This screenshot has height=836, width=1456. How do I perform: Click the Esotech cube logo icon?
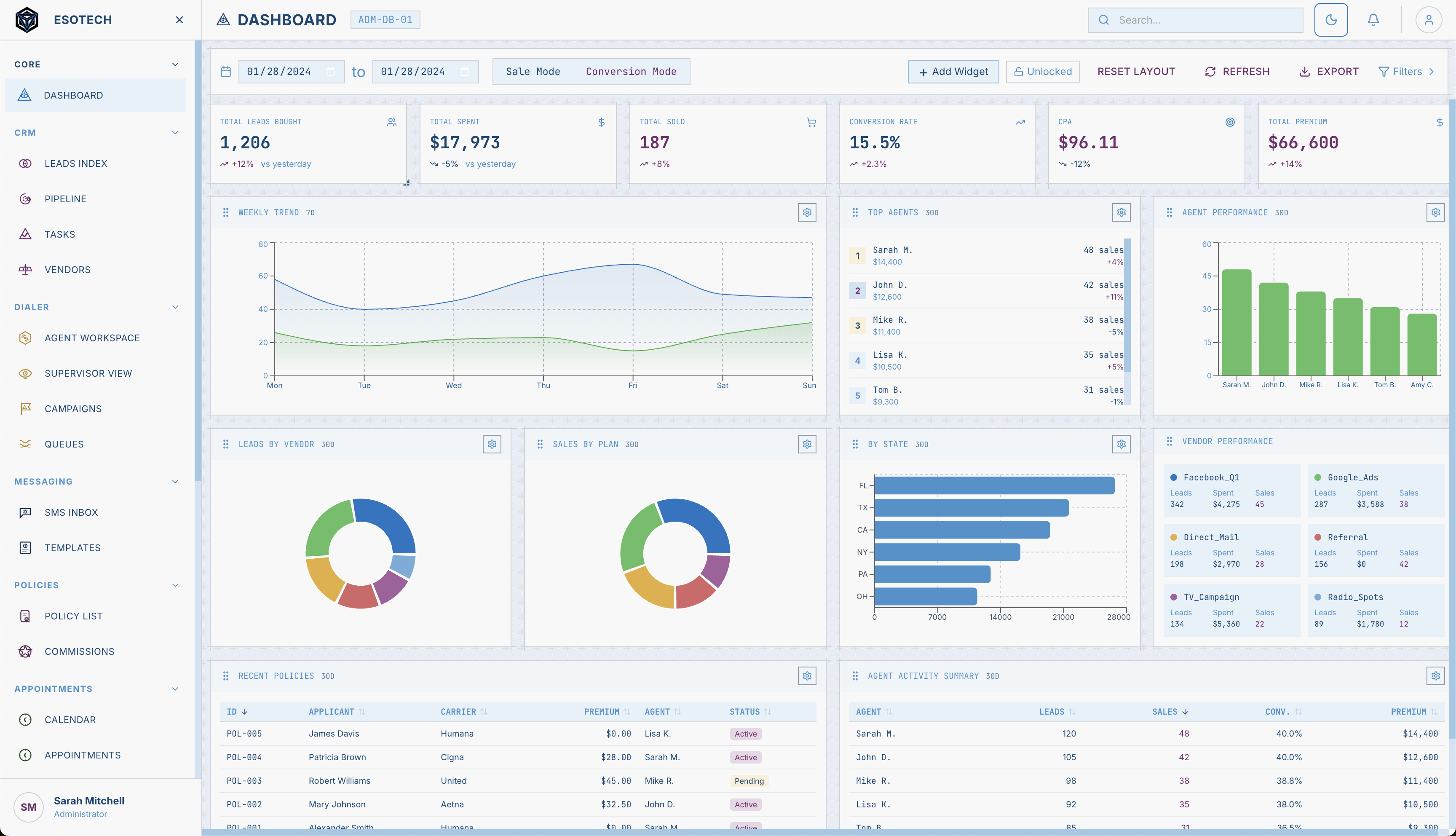tap(27, 20)
